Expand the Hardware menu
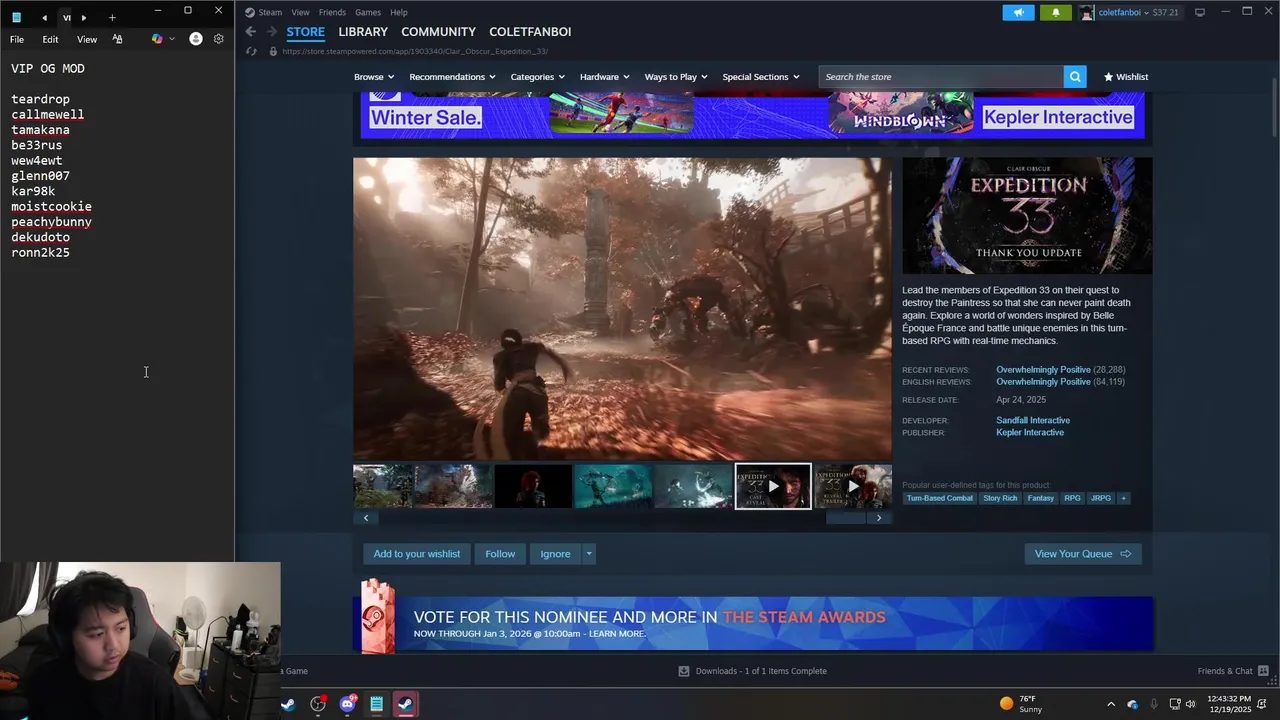 [x=605, y=77]
